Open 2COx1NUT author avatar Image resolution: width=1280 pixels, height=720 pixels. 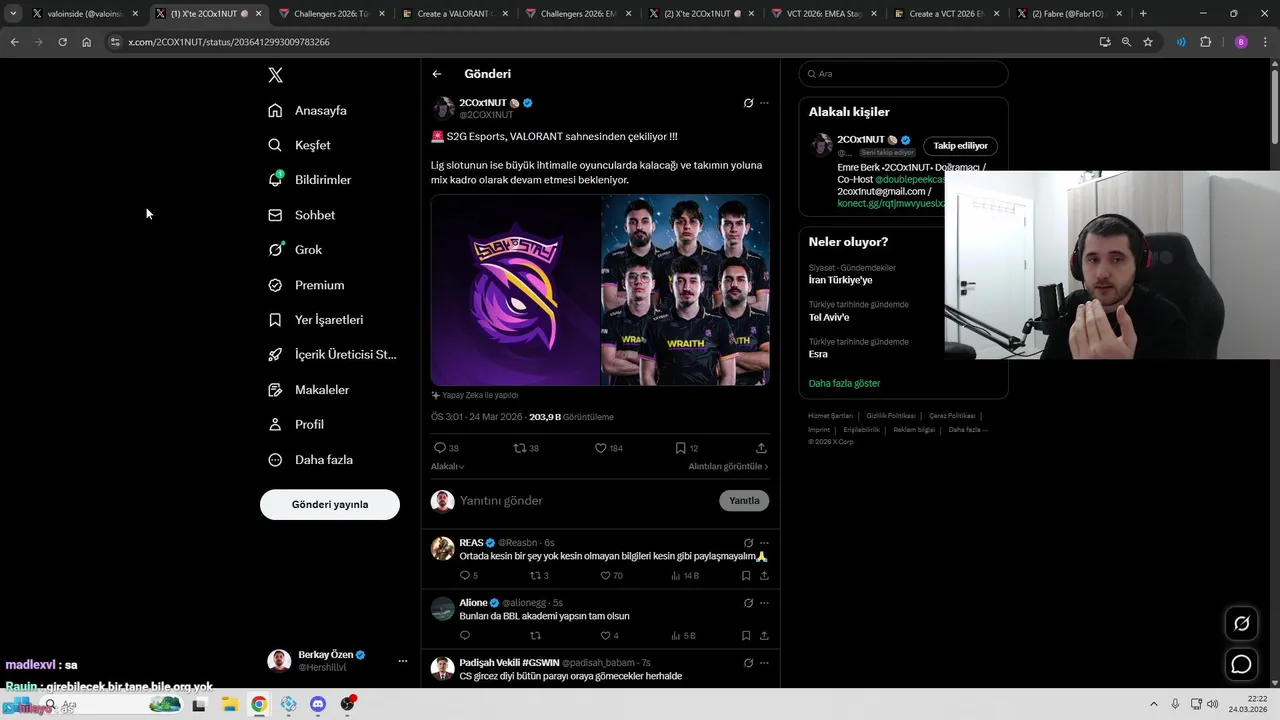(x=443, y=108)
